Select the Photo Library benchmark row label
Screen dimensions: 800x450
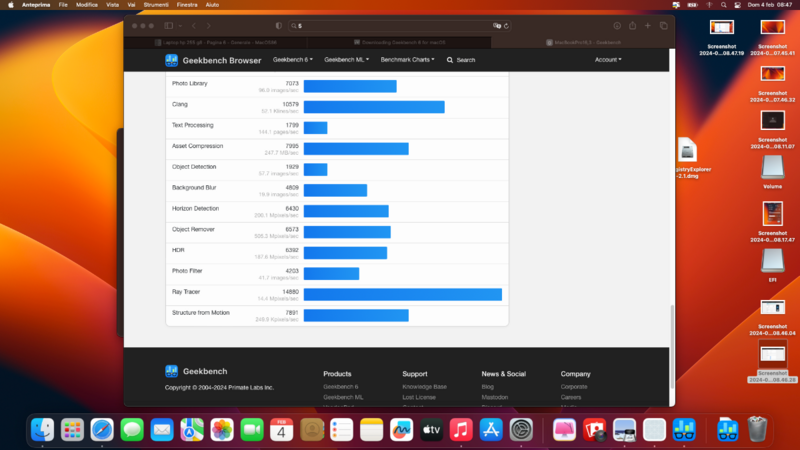[x=190, y=83]
